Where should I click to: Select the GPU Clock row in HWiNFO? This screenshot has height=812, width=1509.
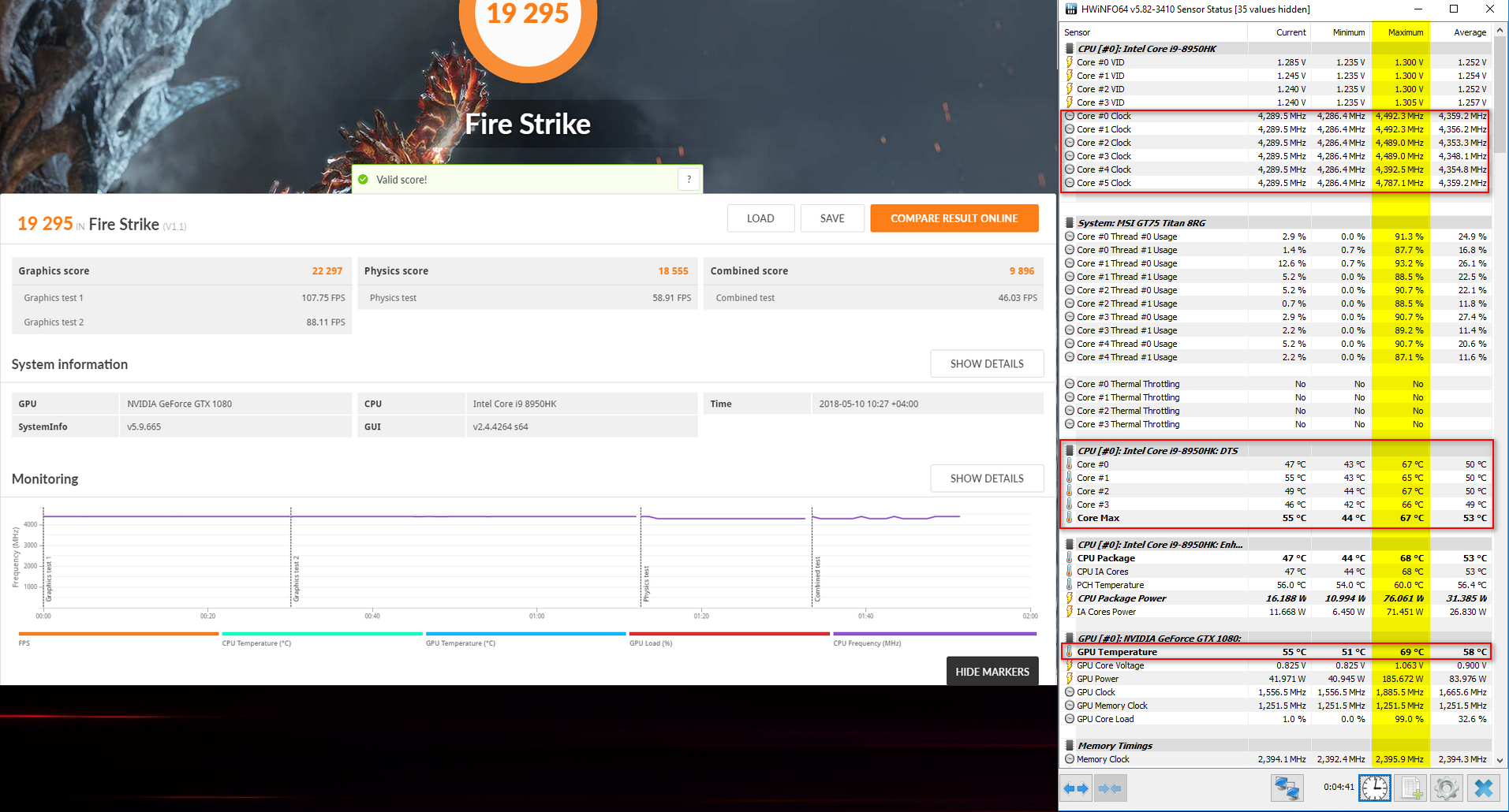1276,692
